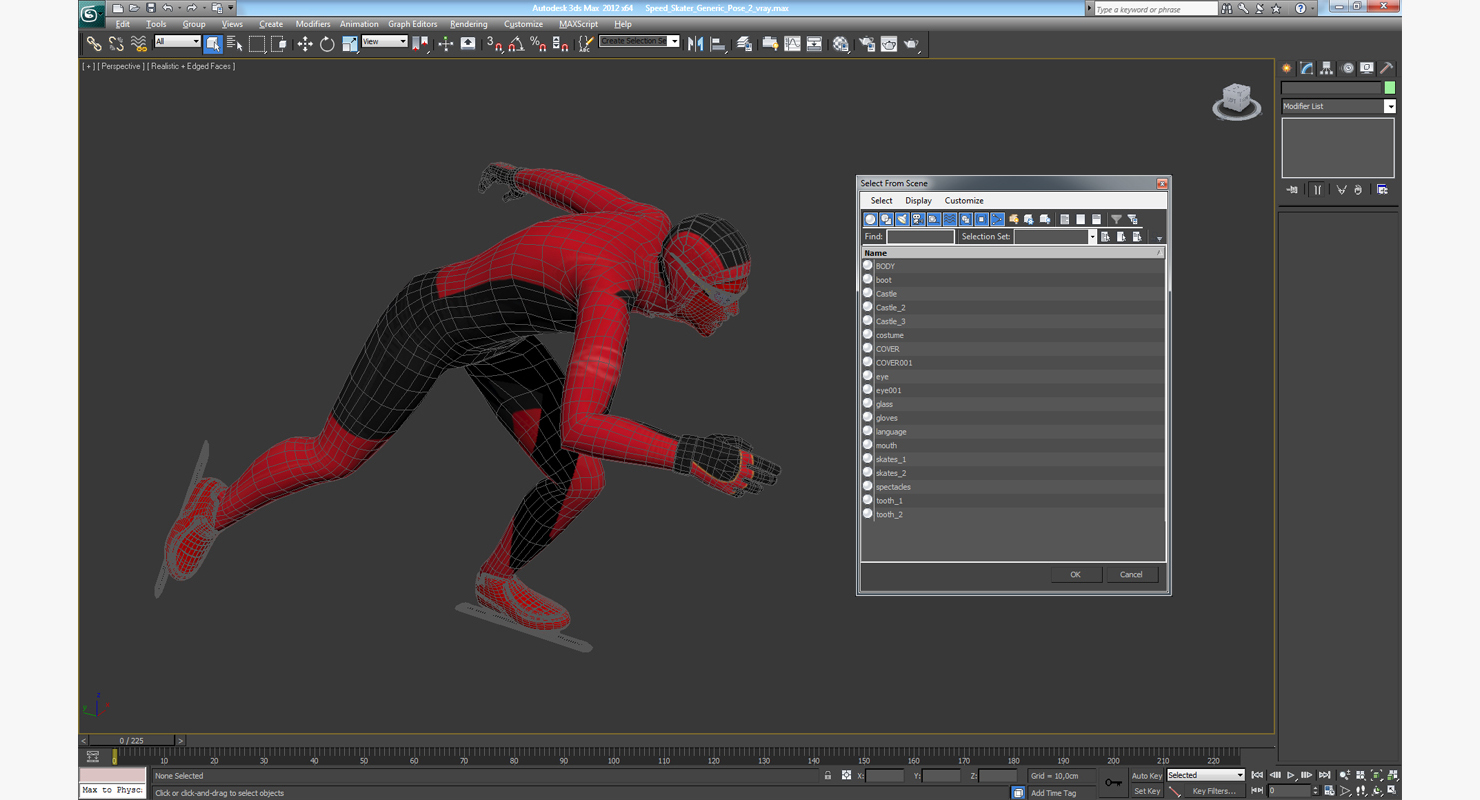Click Cancel in Select From Scene
The height and width of the screenshot is (800, 1480).
click(1131, 574)
